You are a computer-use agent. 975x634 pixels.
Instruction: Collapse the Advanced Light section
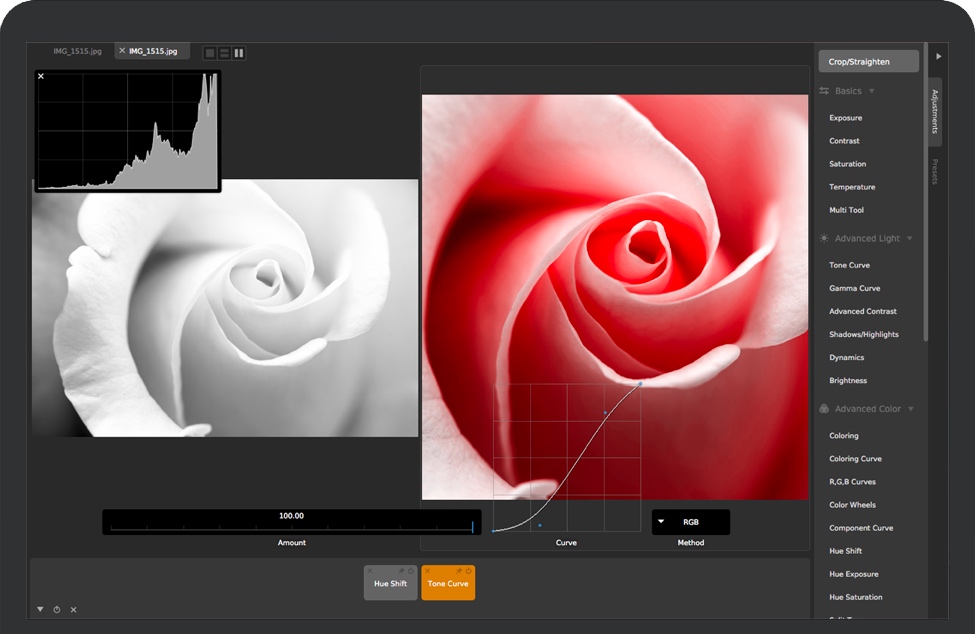pyautogui.click(x=910, y=239)
